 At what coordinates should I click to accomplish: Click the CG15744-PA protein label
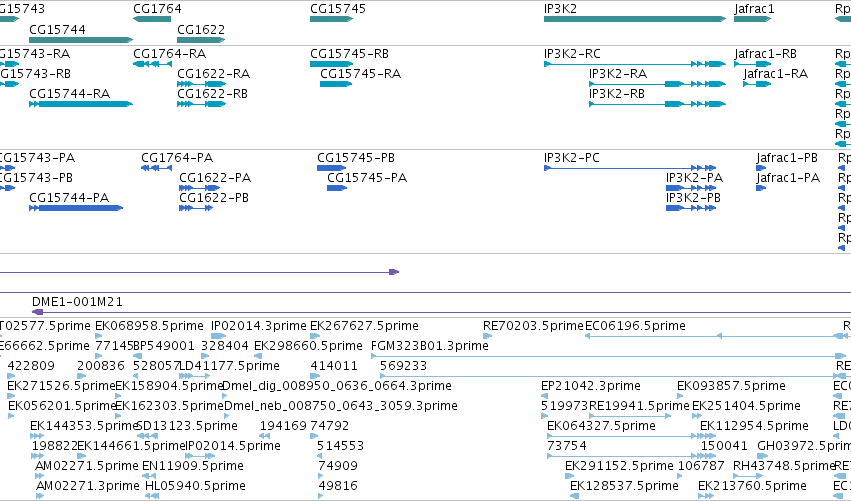(69, 198)
